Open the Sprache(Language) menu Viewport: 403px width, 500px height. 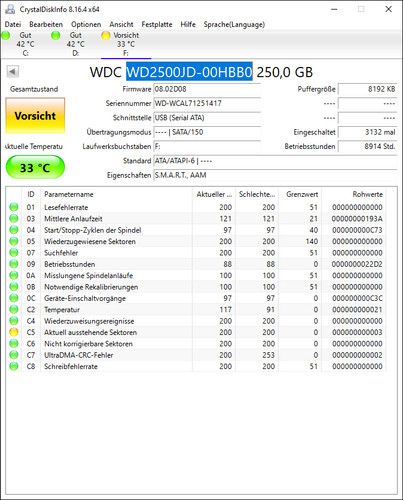(x=234, y=24)
